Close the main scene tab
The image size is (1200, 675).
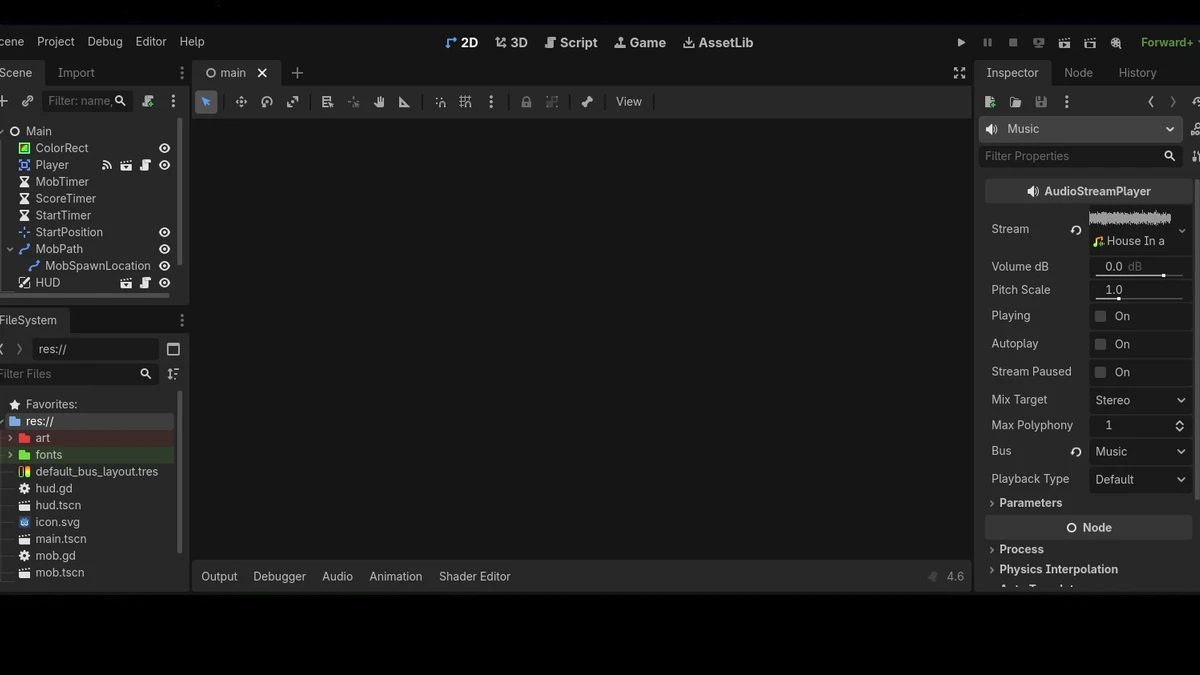262,73
